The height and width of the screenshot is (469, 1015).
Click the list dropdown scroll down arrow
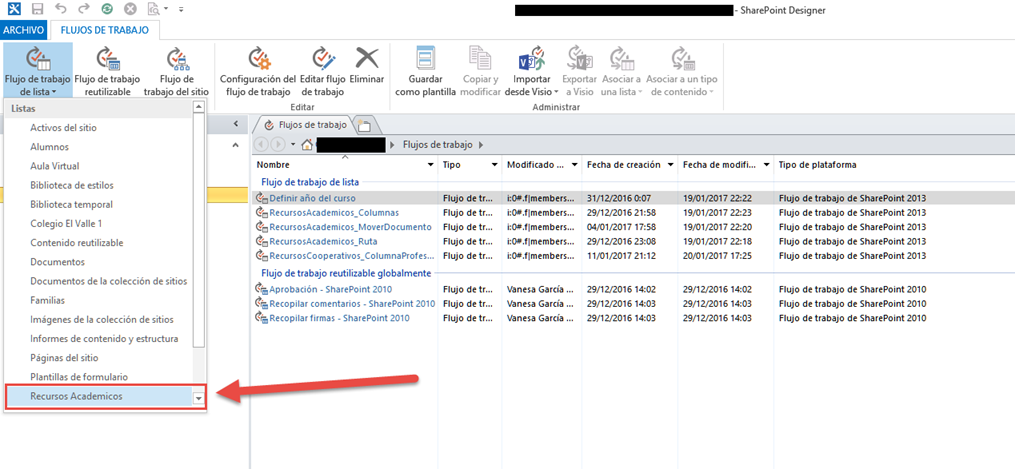click(199, 399)
